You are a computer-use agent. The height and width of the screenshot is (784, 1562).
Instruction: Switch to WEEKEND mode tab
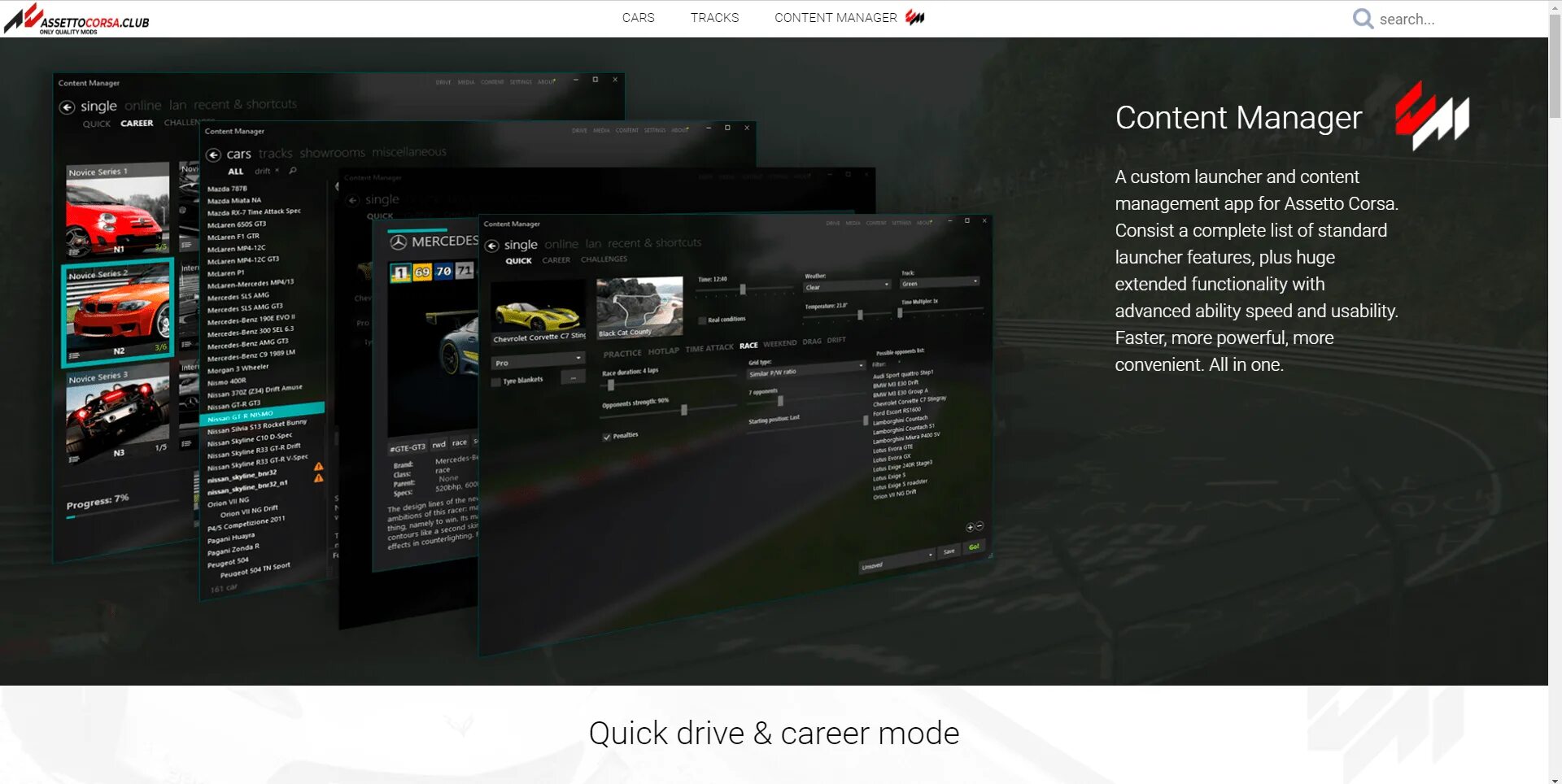[780, 343]
